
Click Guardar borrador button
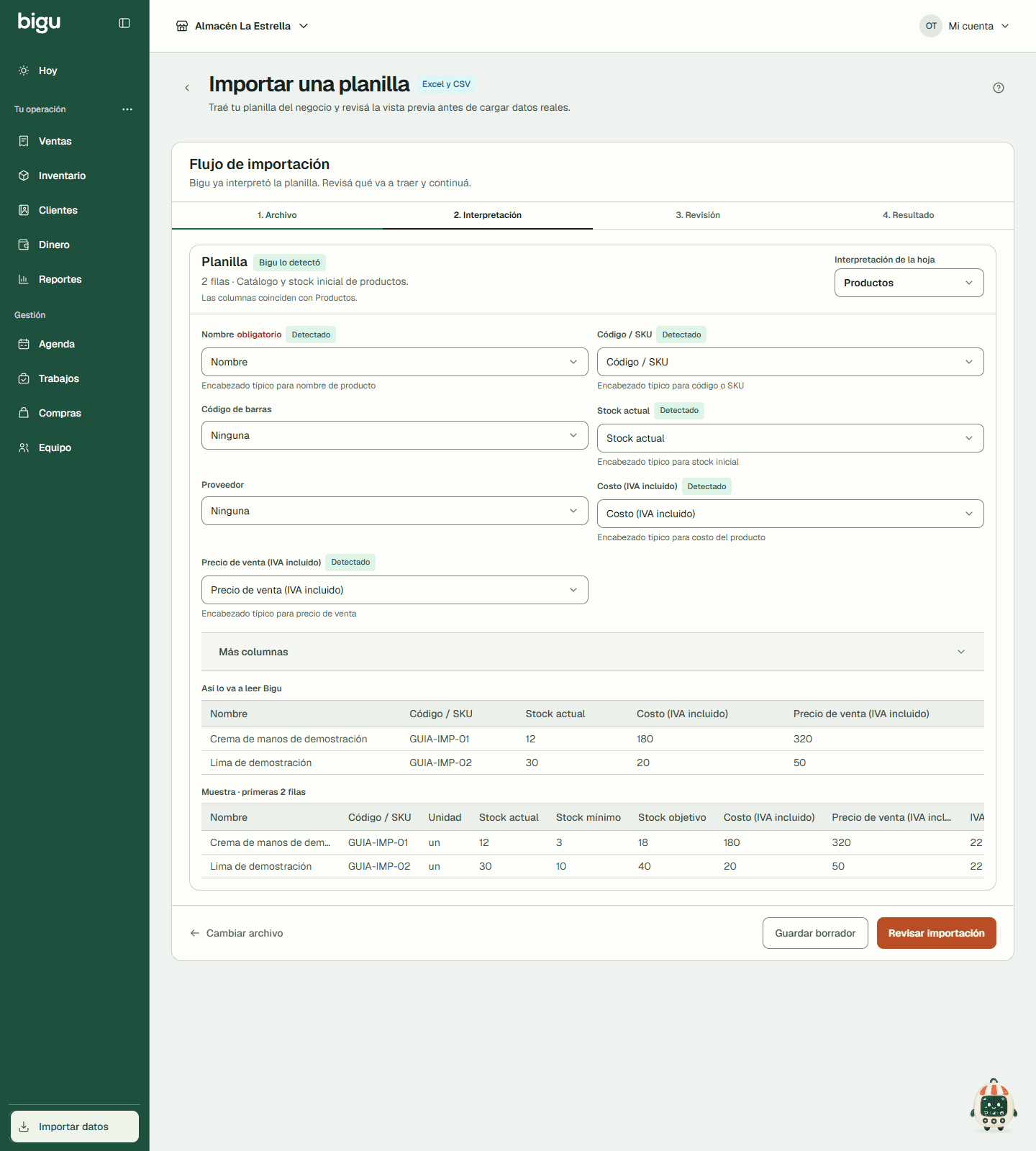[815, 933]
